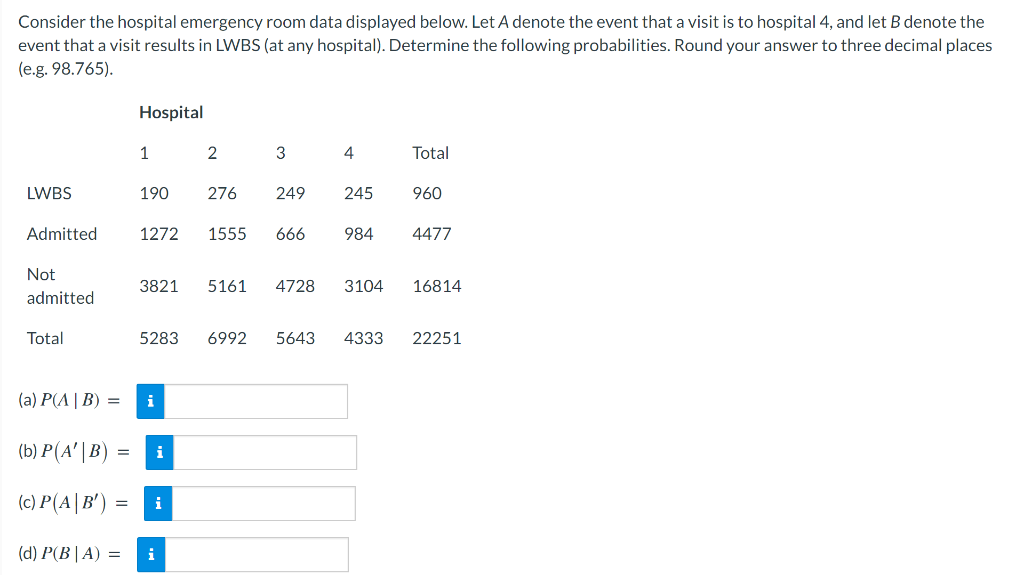Focus the P(A' | B) answer field
This screenshot has width=1024, height=575.
point(264,452)
